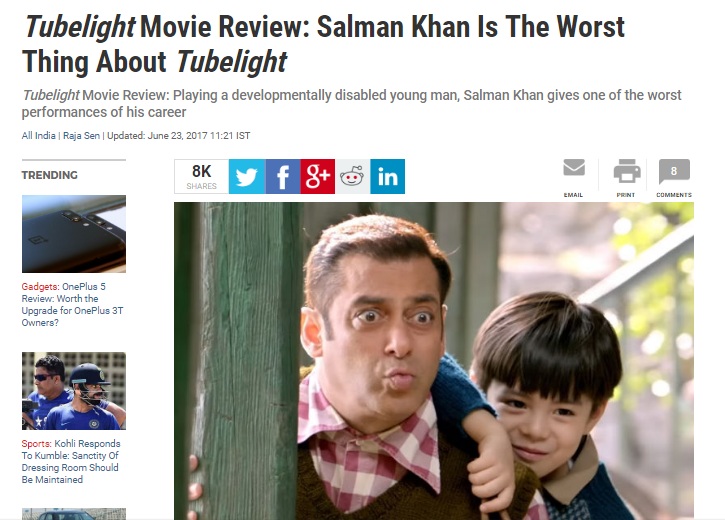Share the review on Facebook
This screenshot has width=725, height=520.
283,177
